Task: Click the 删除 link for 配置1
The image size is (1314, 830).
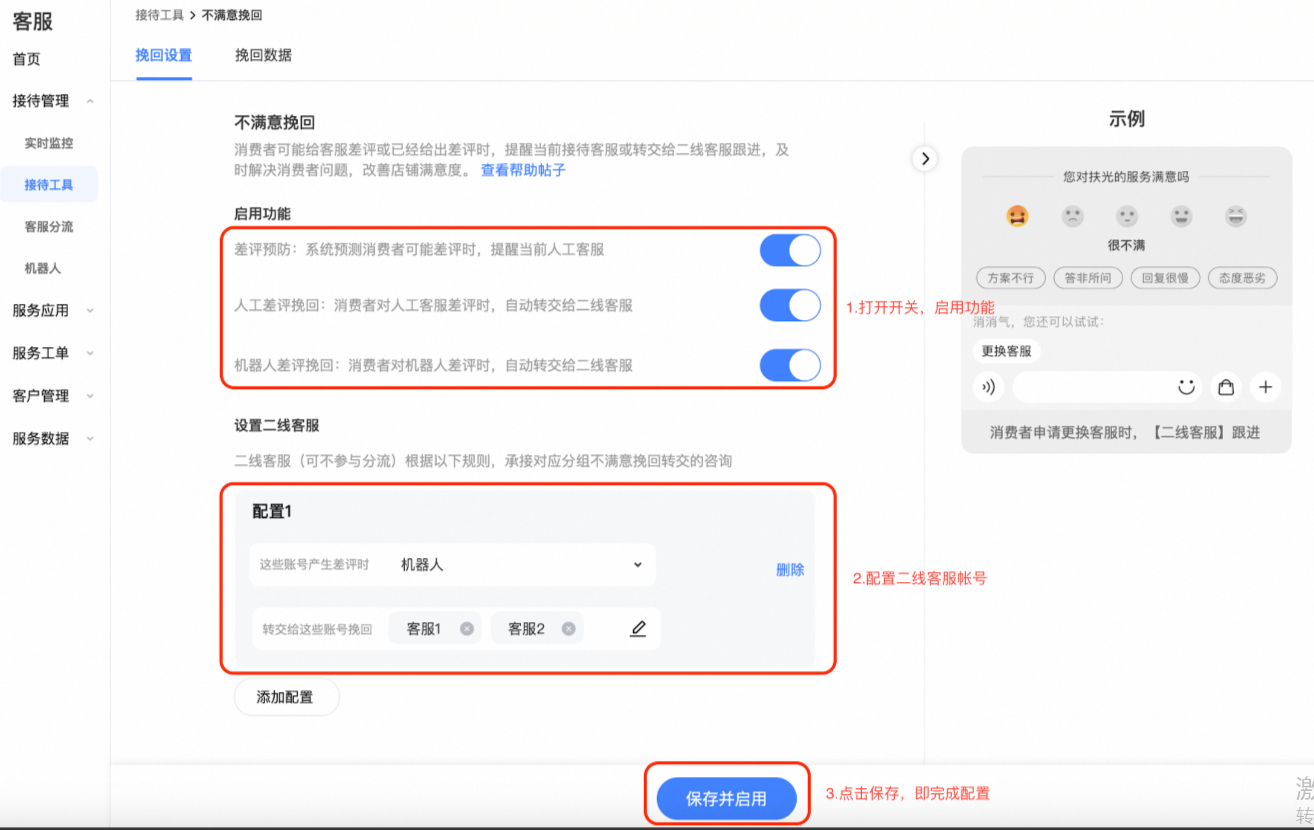Action: pyautogui.click(x=790, y=570)
